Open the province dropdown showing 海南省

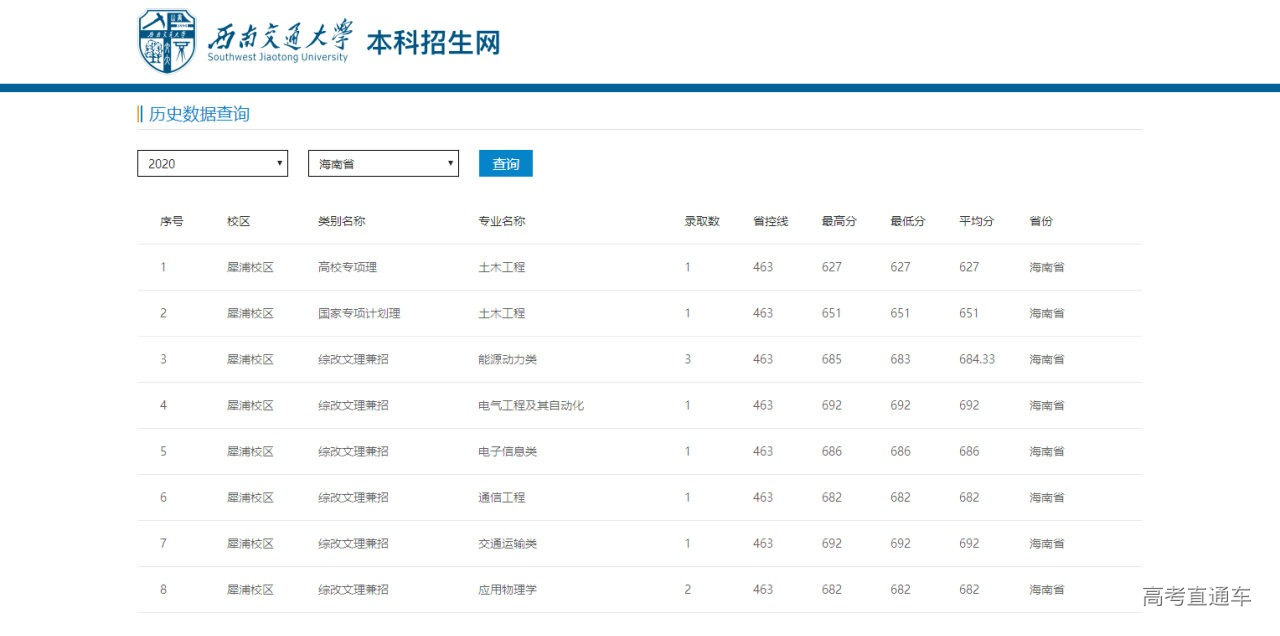click(x=382, y=163)
